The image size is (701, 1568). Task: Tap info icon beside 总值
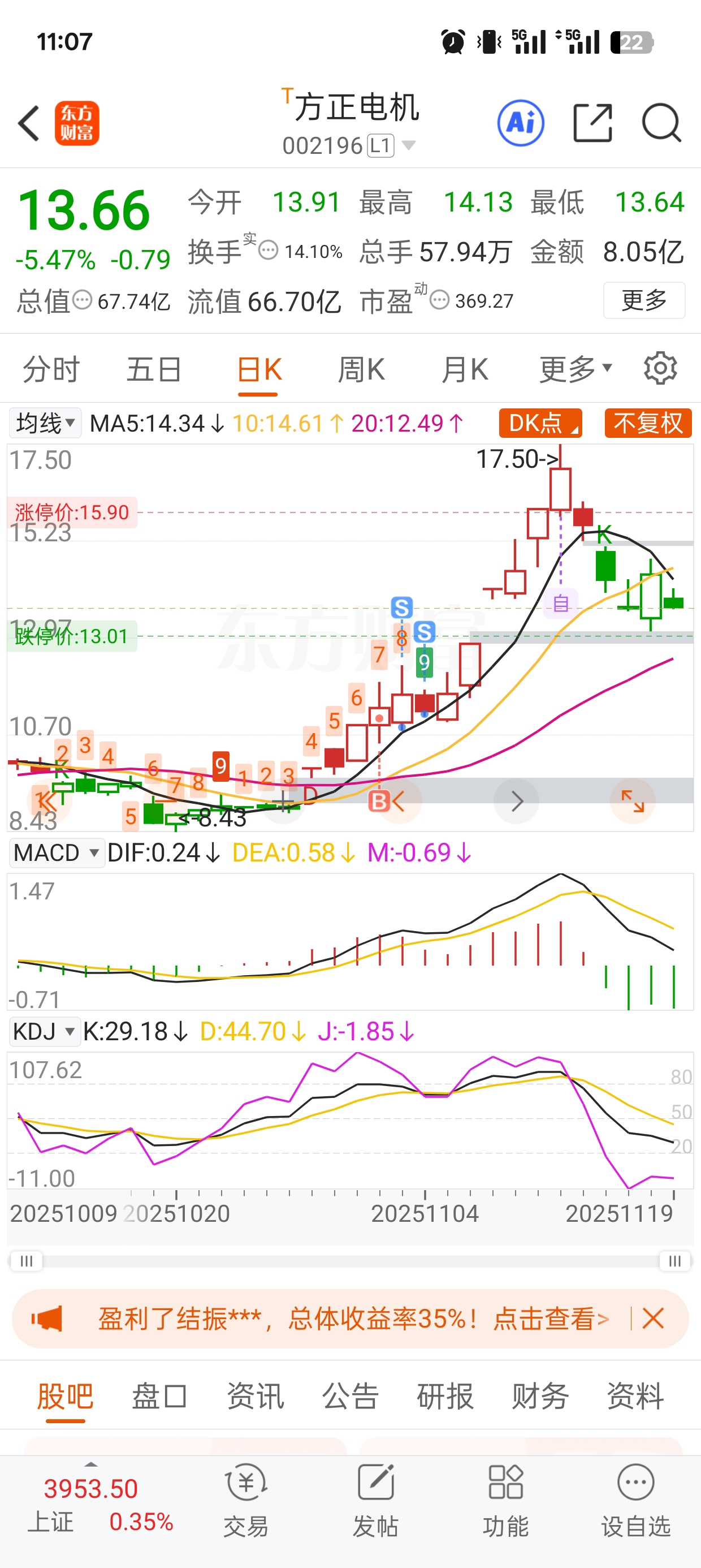click(83, 300)
